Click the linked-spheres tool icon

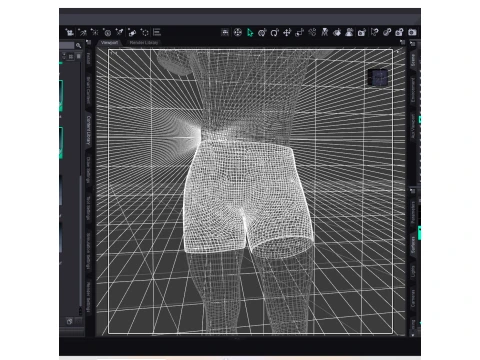(387, 32)
